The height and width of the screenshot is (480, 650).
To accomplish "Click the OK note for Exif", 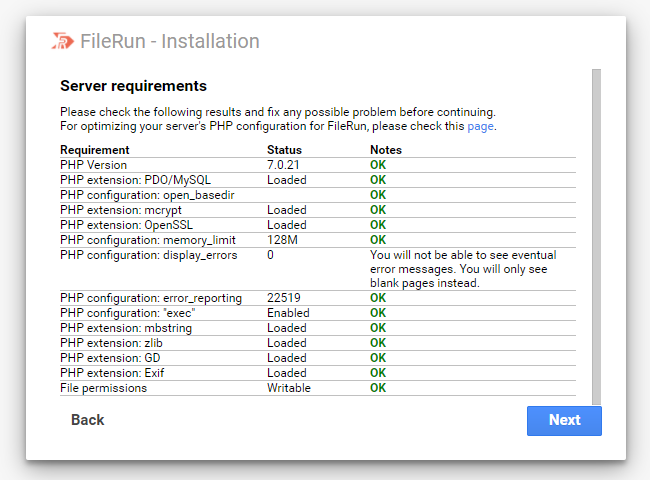I will (x=378, y=373).
